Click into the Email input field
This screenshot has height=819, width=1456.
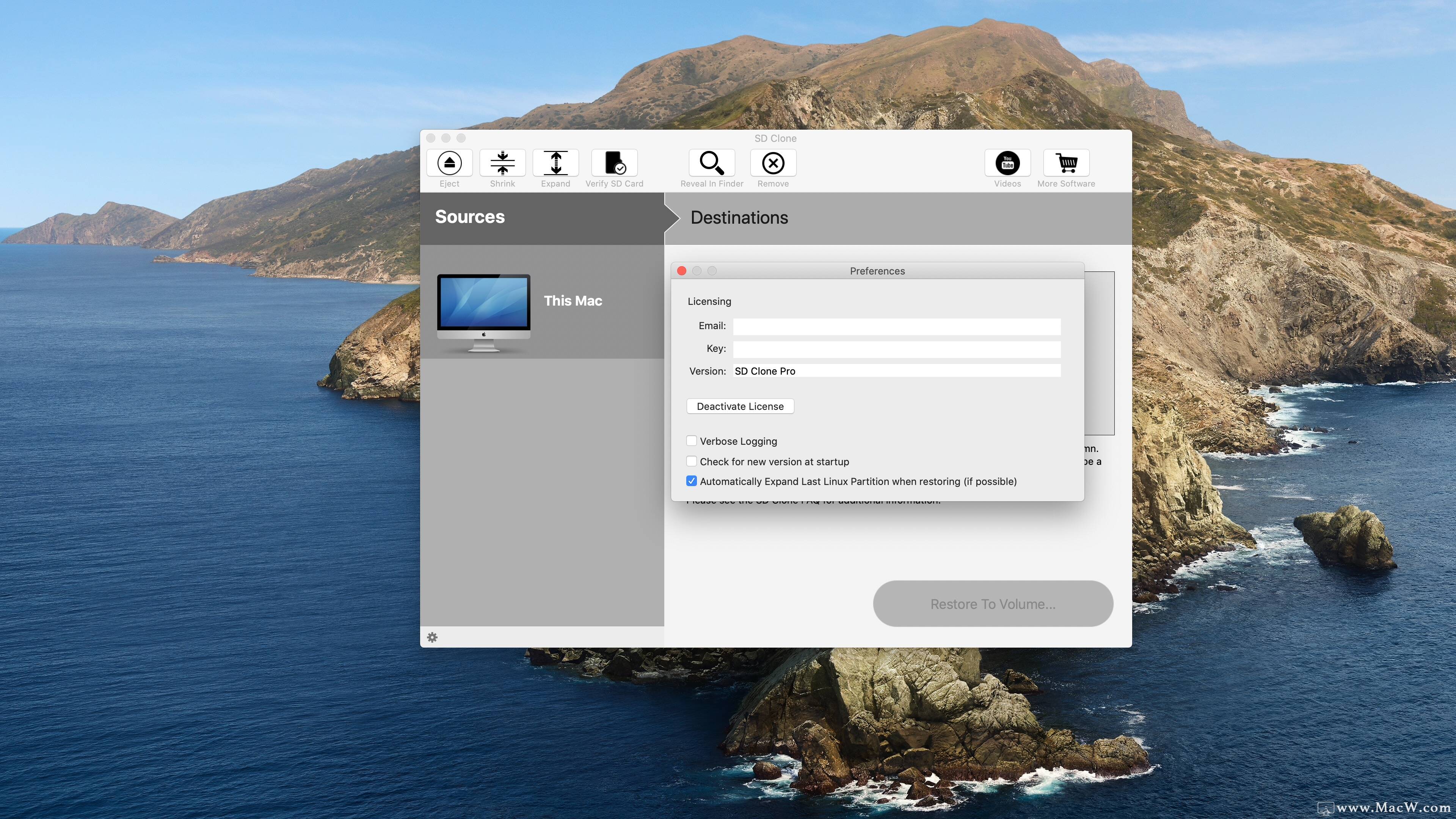896,326
